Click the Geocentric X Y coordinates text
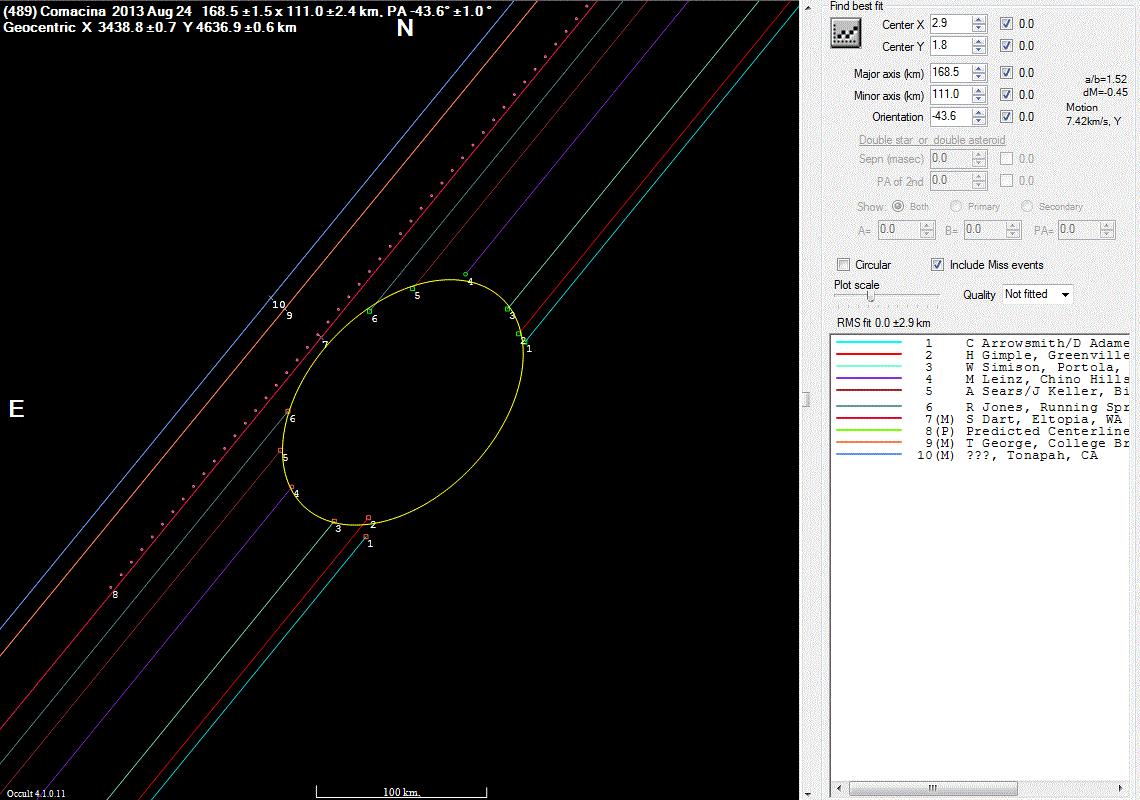Viewport: 1140px width, 800px height. pos(150,28)
